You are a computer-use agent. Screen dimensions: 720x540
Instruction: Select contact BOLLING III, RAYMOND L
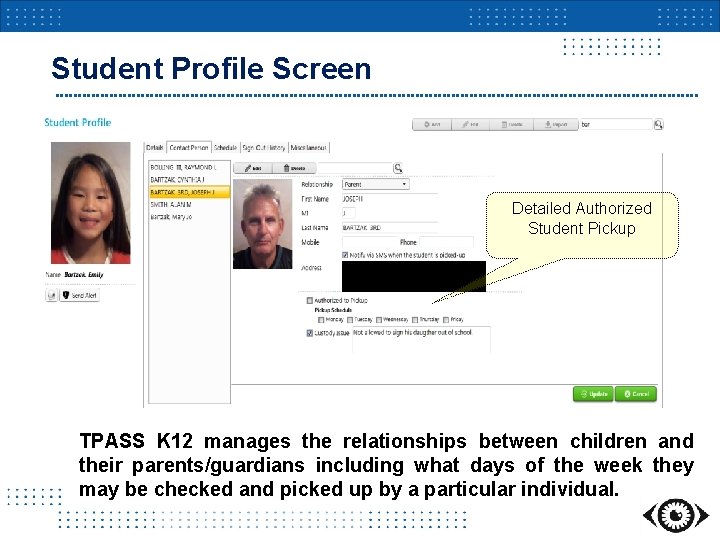pos(189,168)
